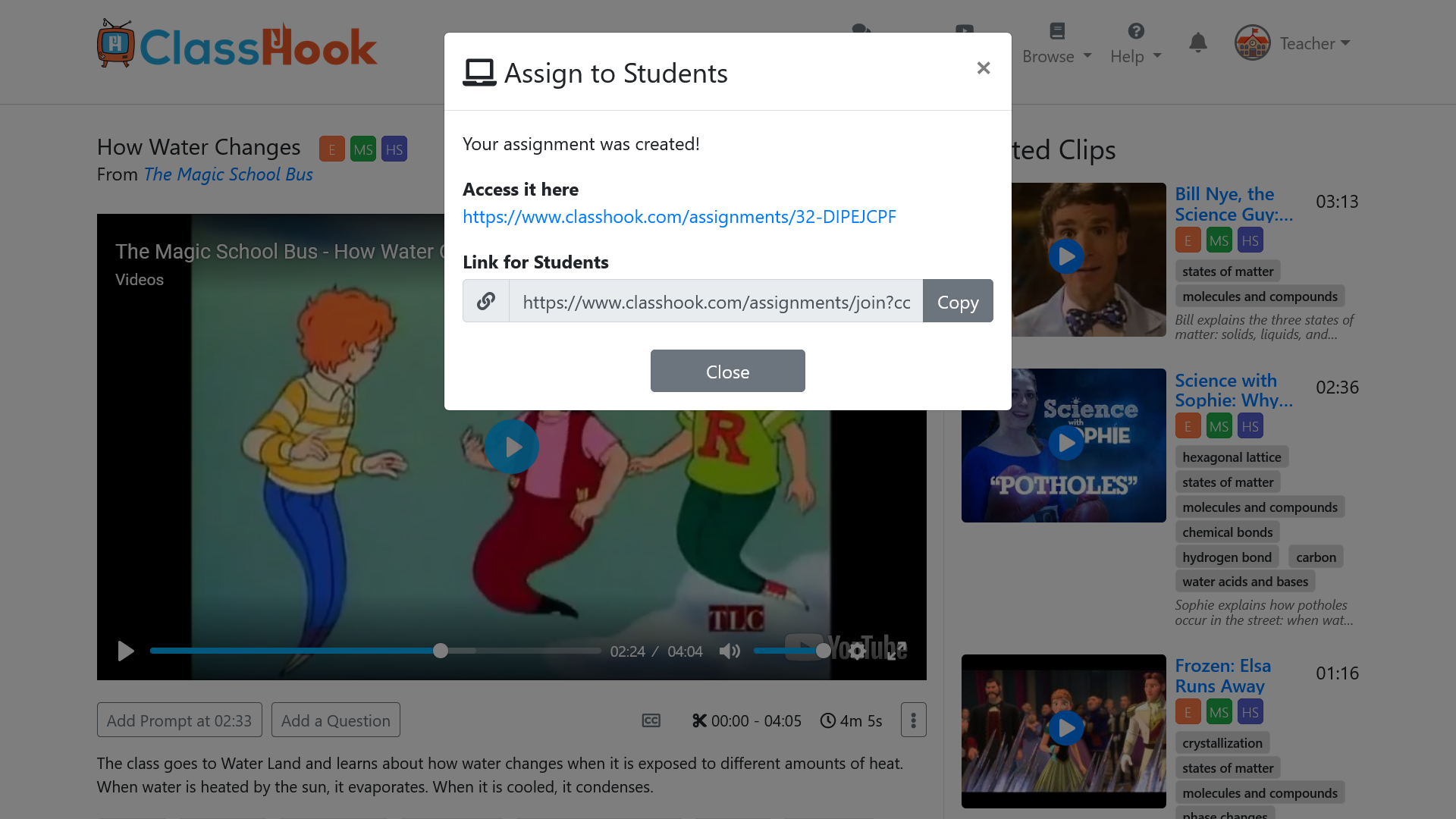This screenshot has height=819, width=1456.
Task: Select the chemical bonds tag
Action: [x=1227, y=532]
